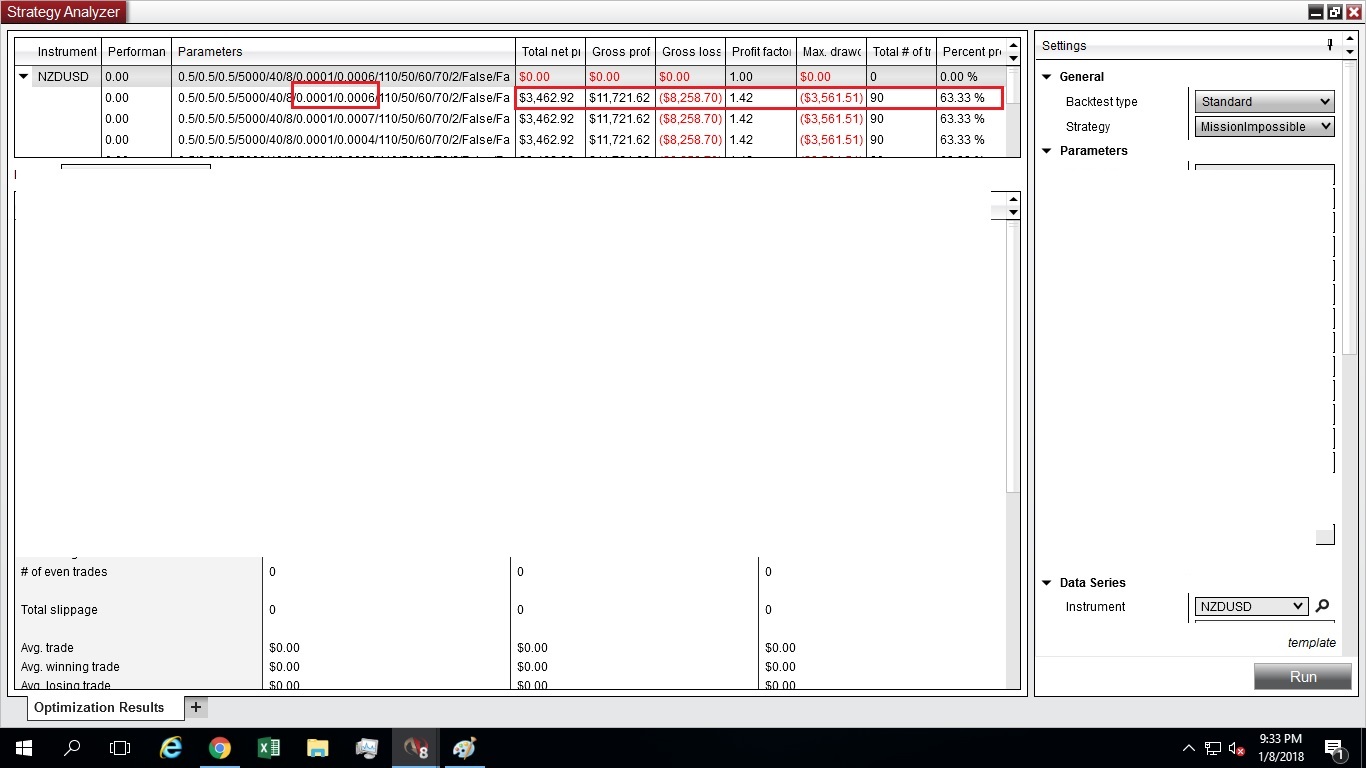Open Task View from the taskbar

(120, 748)
